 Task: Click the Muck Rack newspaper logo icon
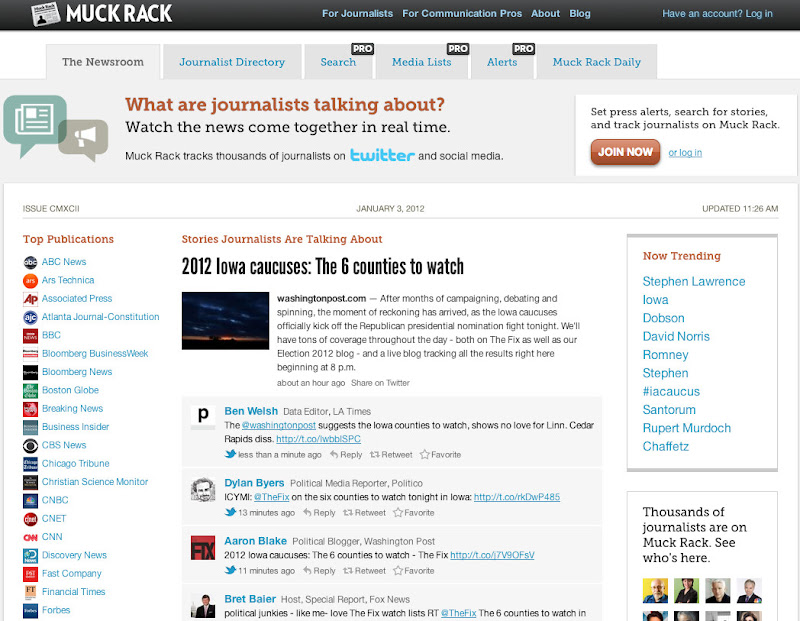45,14
